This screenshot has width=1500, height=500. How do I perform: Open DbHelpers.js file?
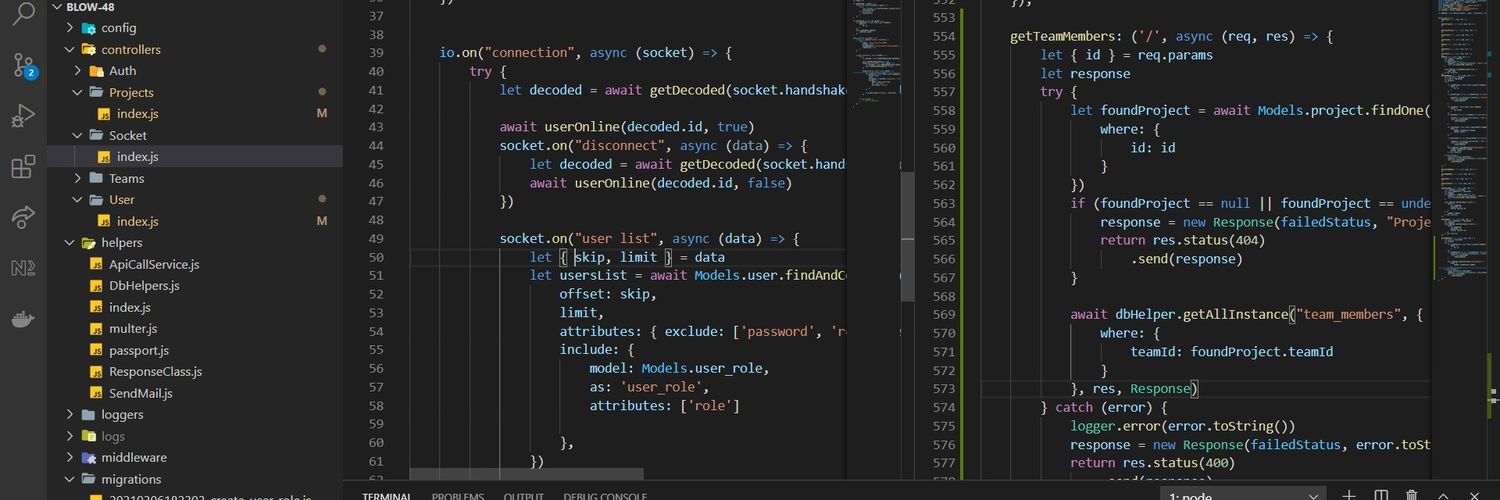(144, 285)
